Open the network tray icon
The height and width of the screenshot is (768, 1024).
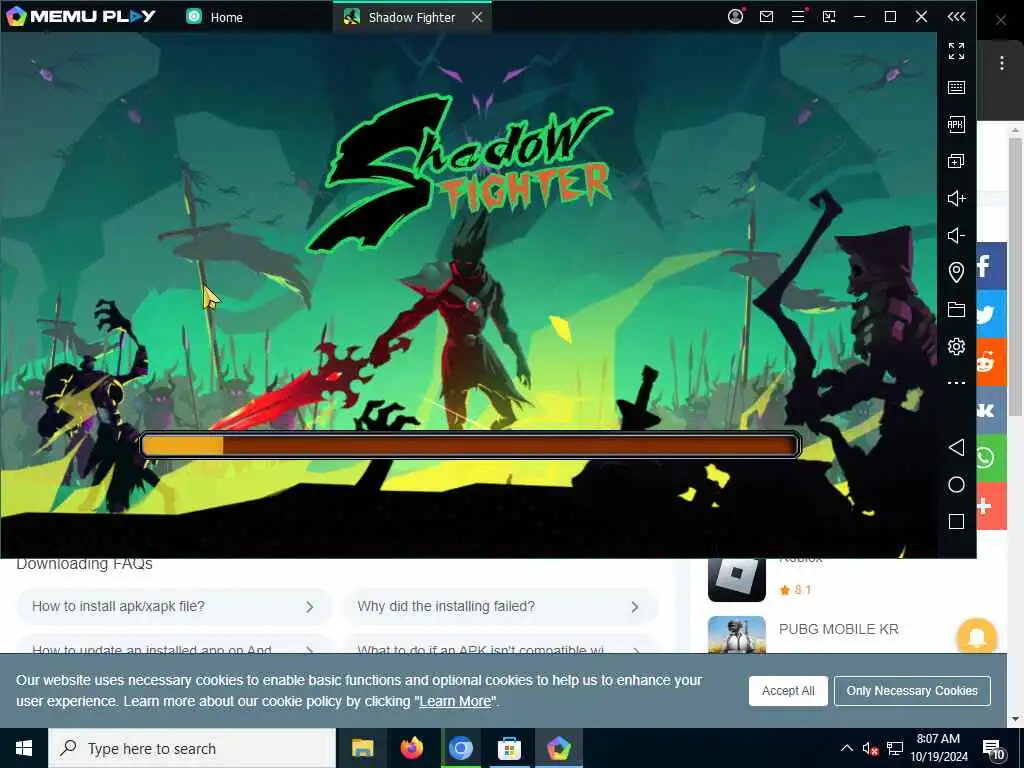(x=895, y=748)
